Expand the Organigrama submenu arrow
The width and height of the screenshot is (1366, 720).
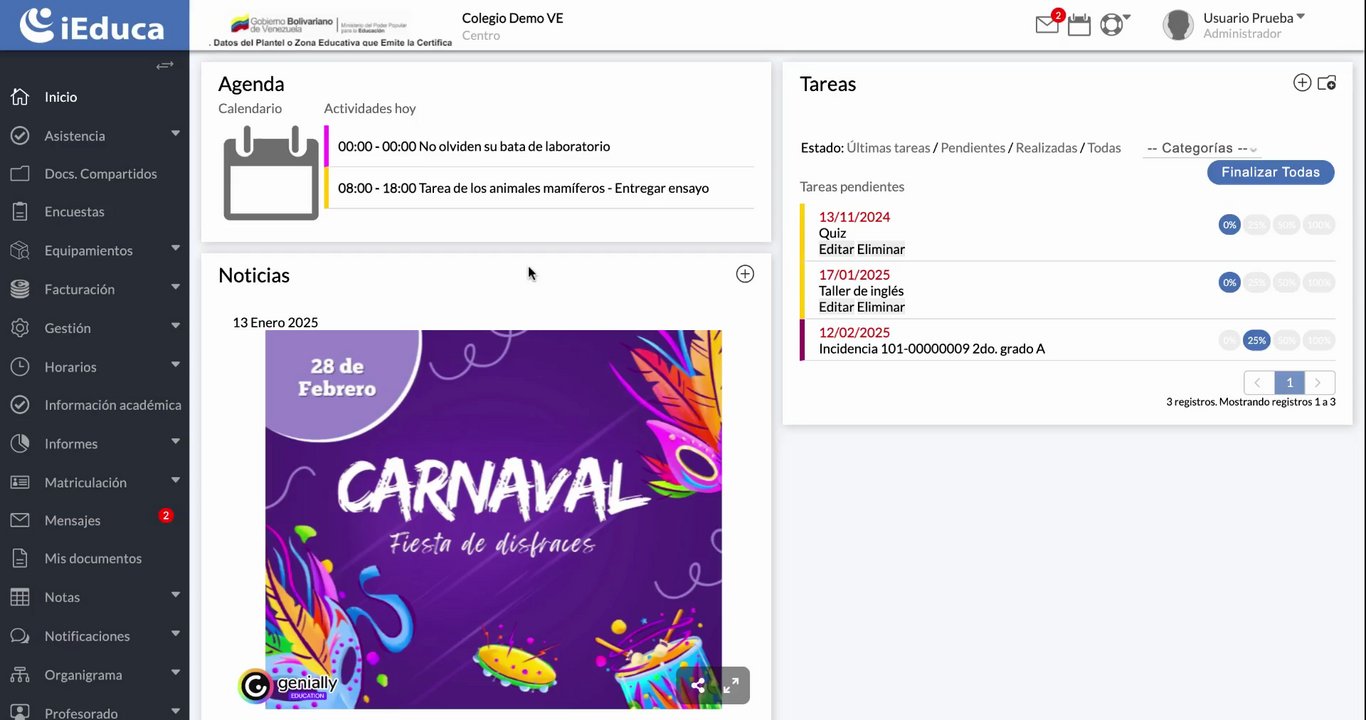click(x=175, y=672)
